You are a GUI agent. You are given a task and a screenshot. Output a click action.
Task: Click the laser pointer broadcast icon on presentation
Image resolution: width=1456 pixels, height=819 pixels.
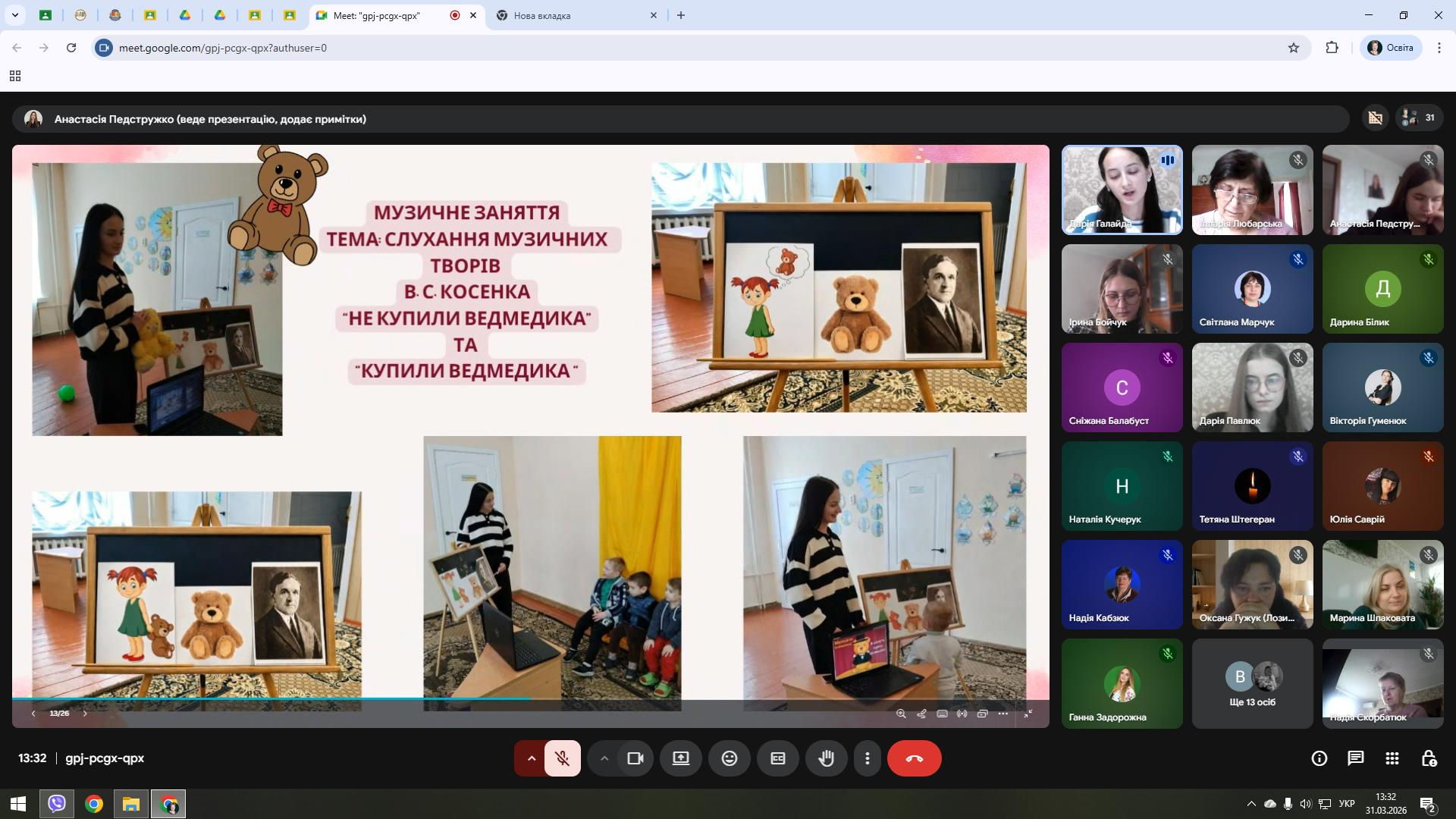coord(962,714)
